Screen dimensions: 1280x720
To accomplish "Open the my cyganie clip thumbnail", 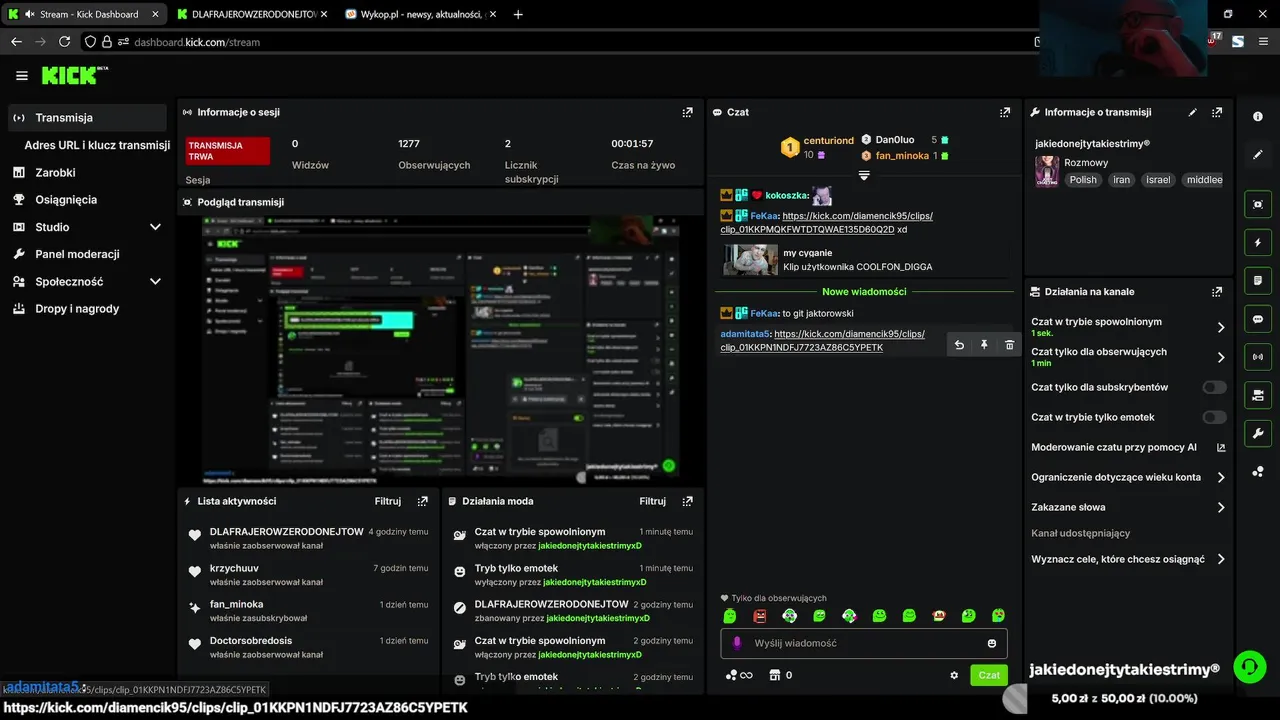I will click(x=750, y=260).
